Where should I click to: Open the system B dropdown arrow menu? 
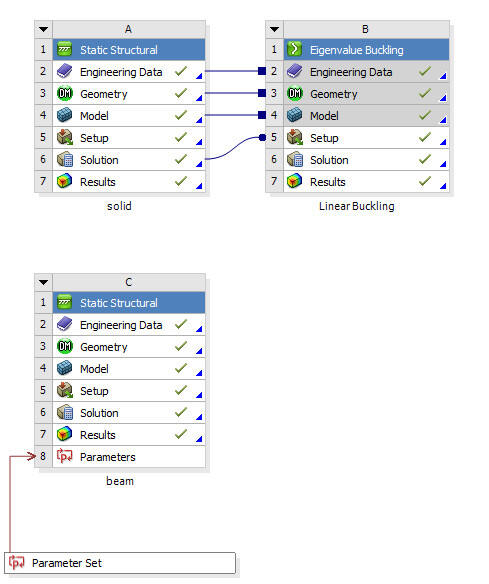(274, 29)
